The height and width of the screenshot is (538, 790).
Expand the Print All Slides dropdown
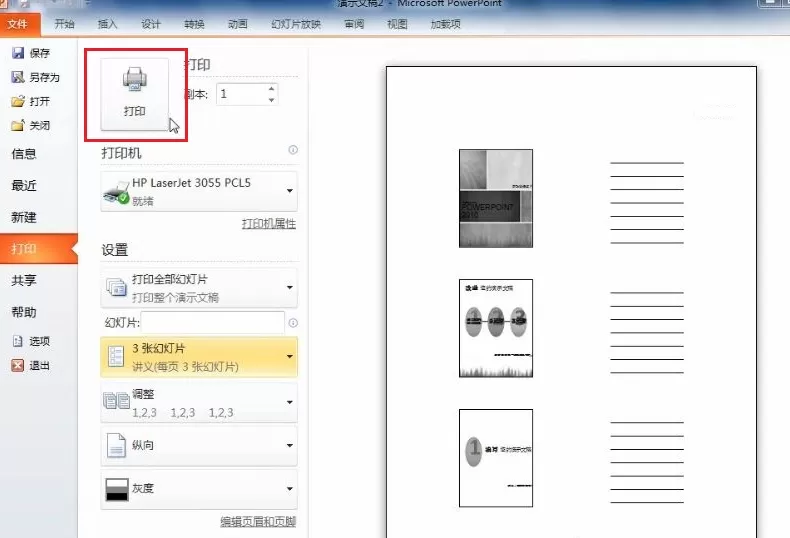click(199, 288)
